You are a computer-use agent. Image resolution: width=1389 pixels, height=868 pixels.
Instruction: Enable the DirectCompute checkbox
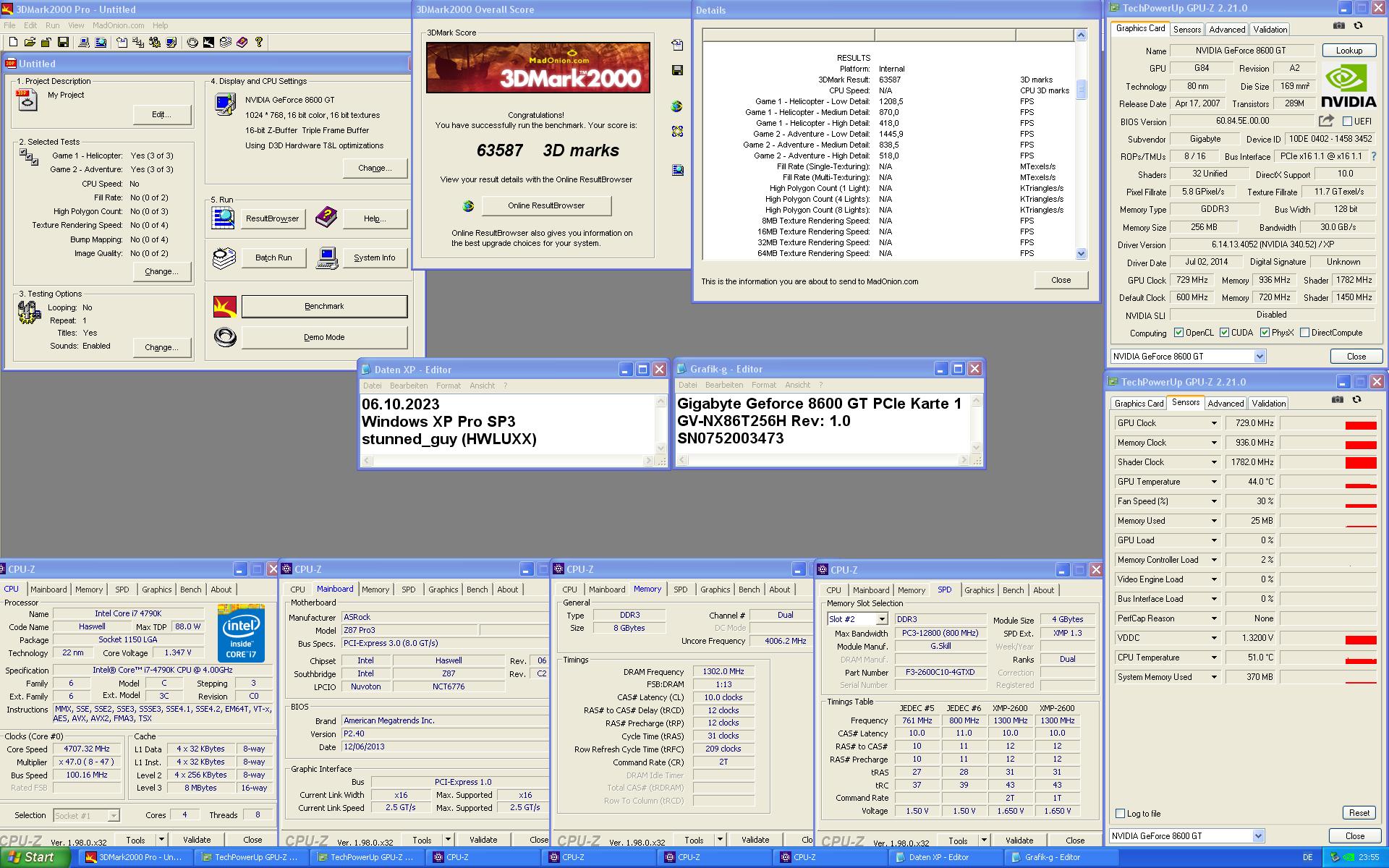tap(1304, 333)
